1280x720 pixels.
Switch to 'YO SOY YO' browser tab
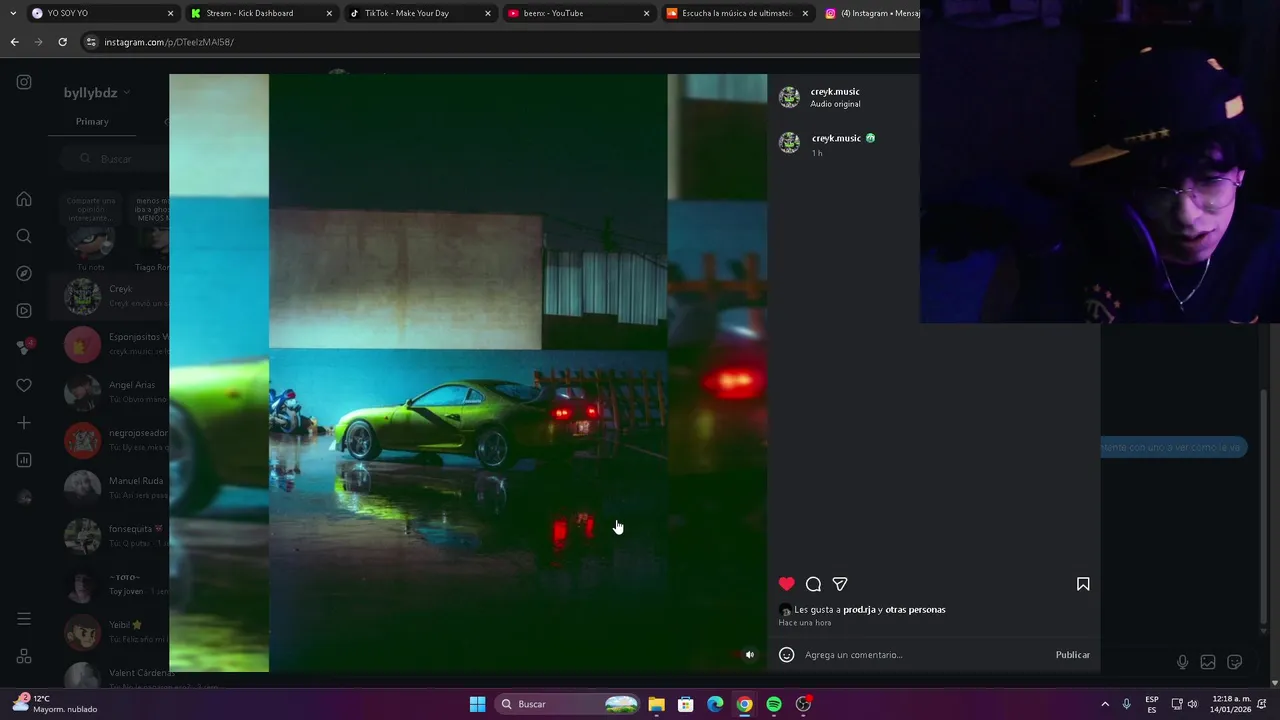coord(103,13)
